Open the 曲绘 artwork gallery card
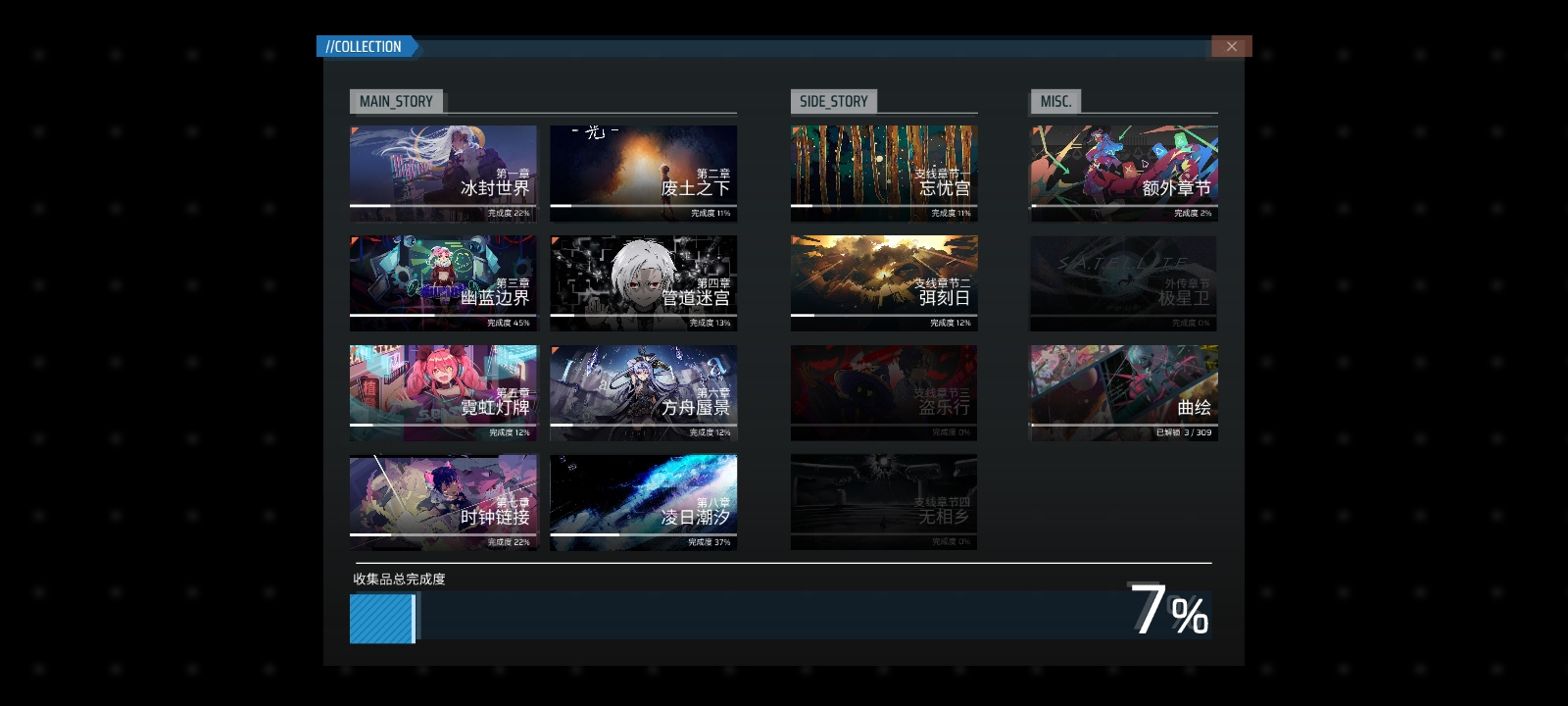 (1124, 392)
